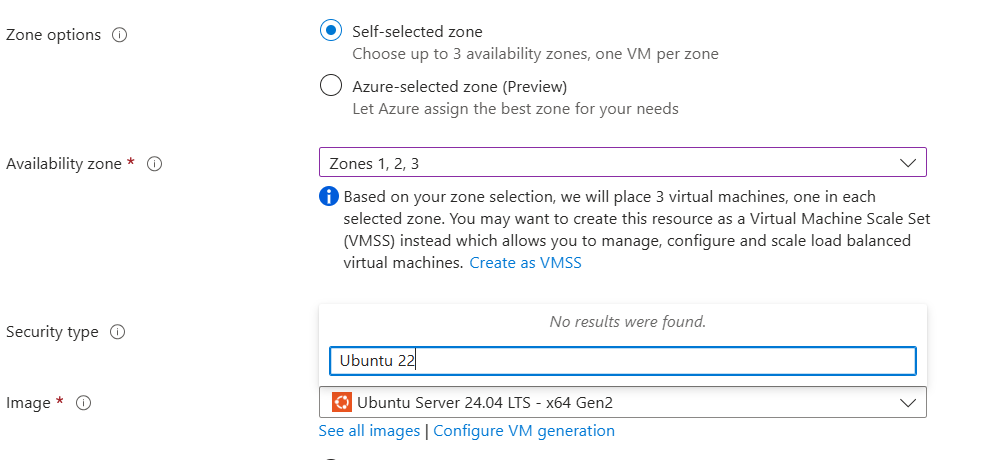987x460 pixels.
Task: Click the Availability zone info icon
Action: click(155, 164)
